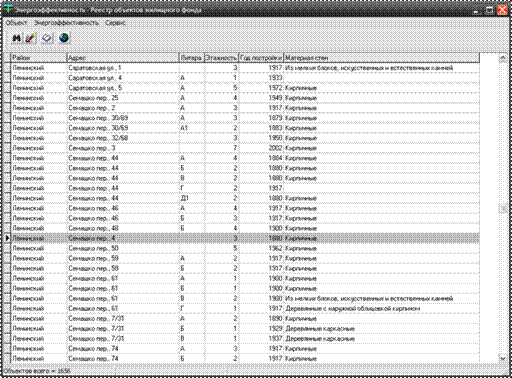
Task: Click the Литера cell containing А1
Action: [x=192, y=128]
